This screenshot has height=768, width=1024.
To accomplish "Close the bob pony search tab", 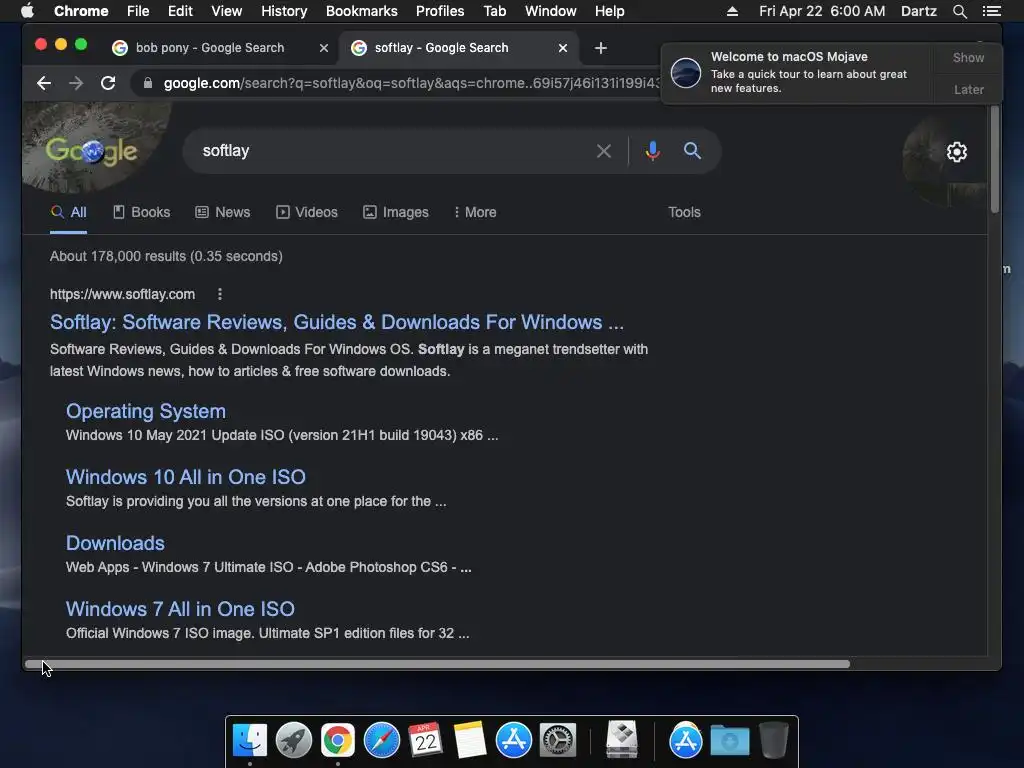I will click(323, 48).
